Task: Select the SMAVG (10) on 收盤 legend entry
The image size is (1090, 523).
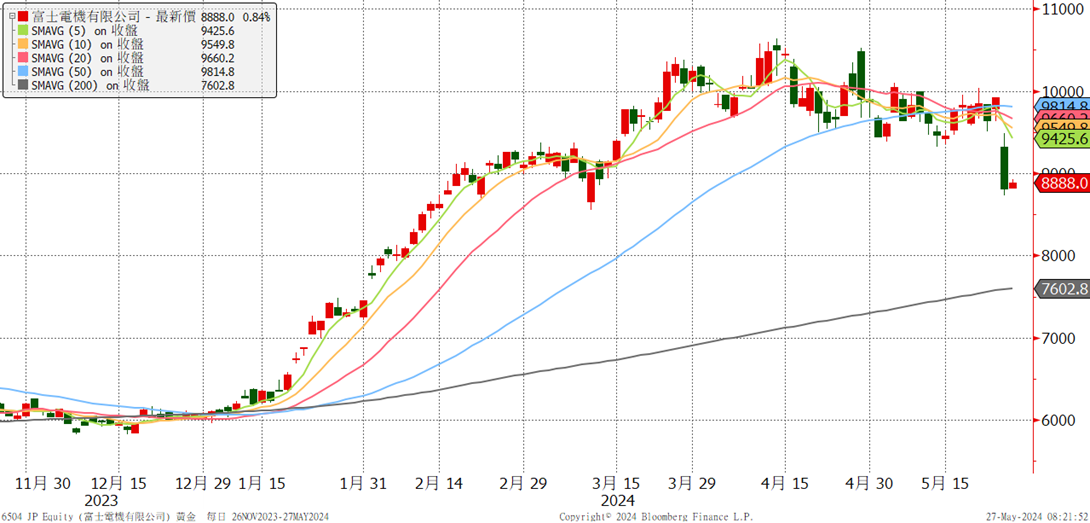Action: click(x=88, y=44)
